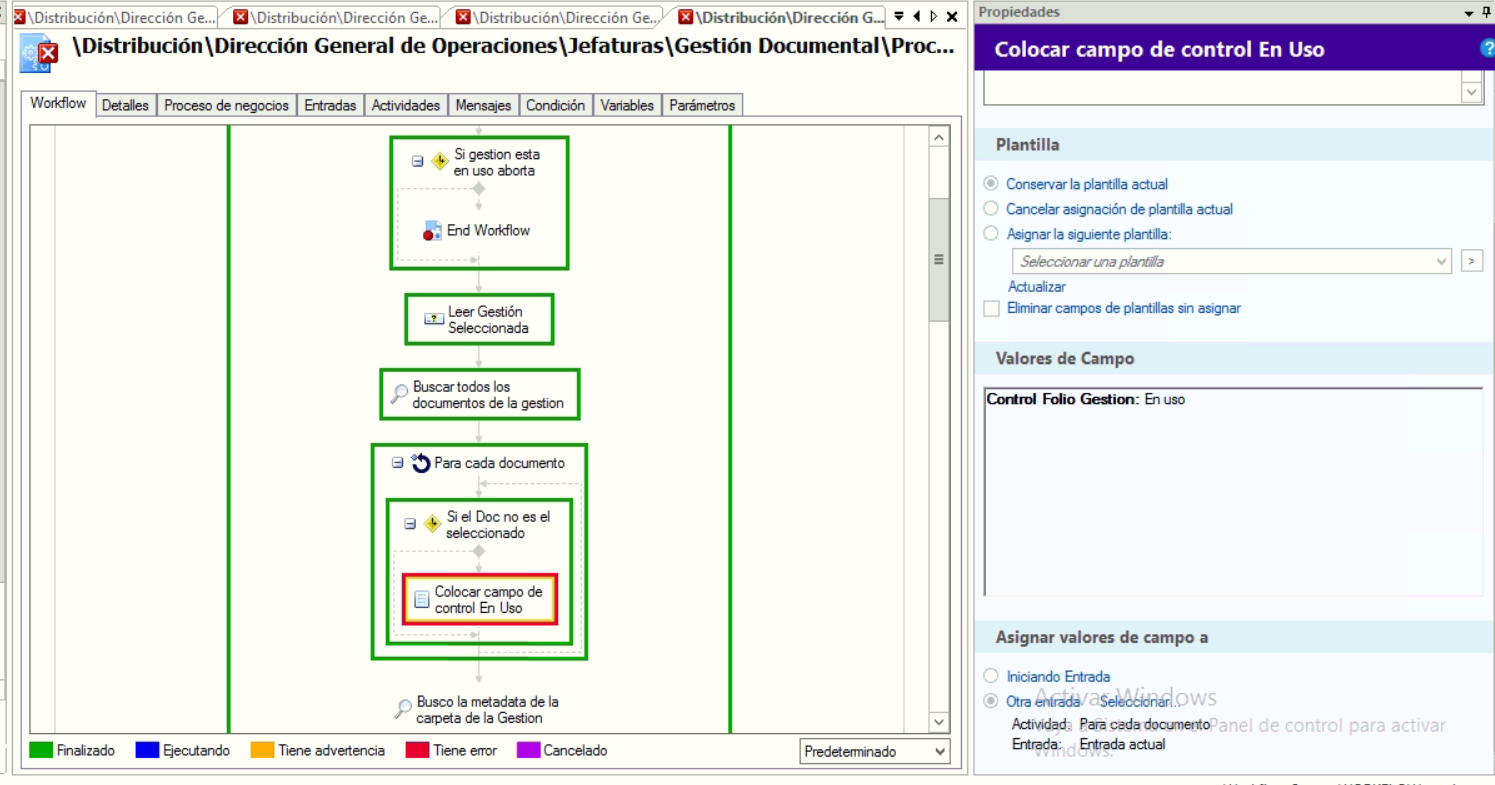Image resolution: width=1495 pixels, height=785 pixels.
Task: Click the purple 'Cancelado' legend swatch
Action: (528, 750)
